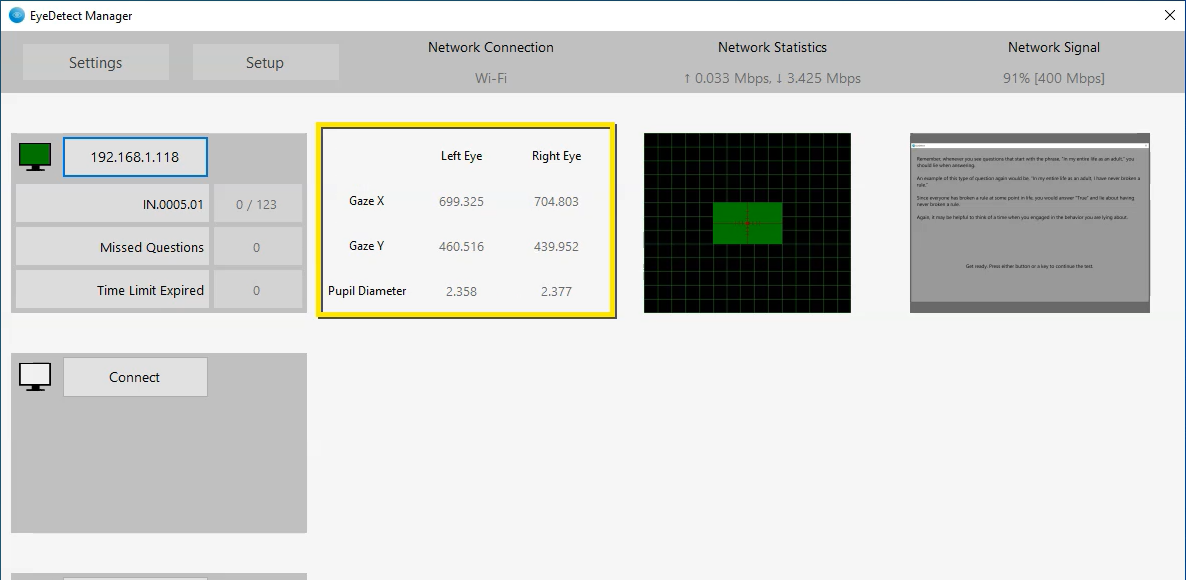Click the Right Eye pupil diameter 2.377
Screen dimensions: 1186x580
coord(556,291)
